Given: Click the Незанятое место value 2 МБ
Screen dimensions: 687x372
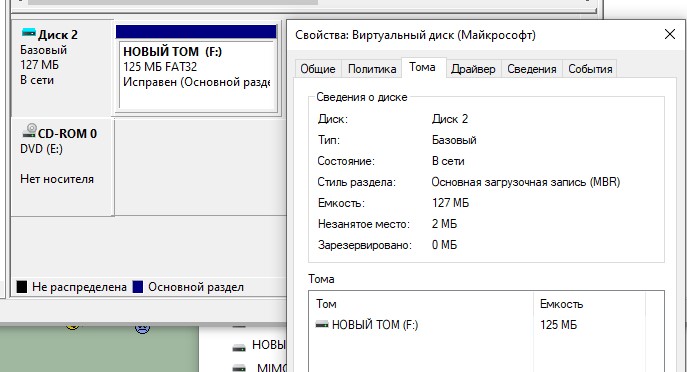Looking at the screenshot, I should coord(444,224).
